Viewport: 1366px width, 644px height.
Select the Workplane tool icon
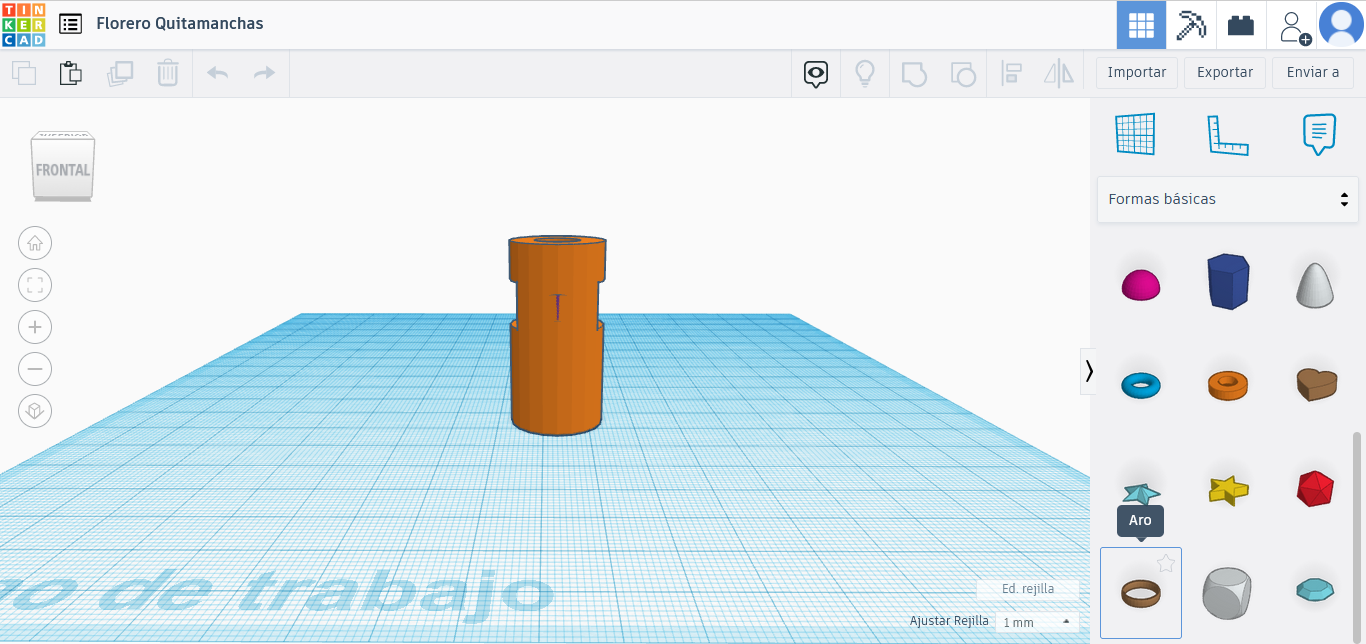(x=1135, y=134)
